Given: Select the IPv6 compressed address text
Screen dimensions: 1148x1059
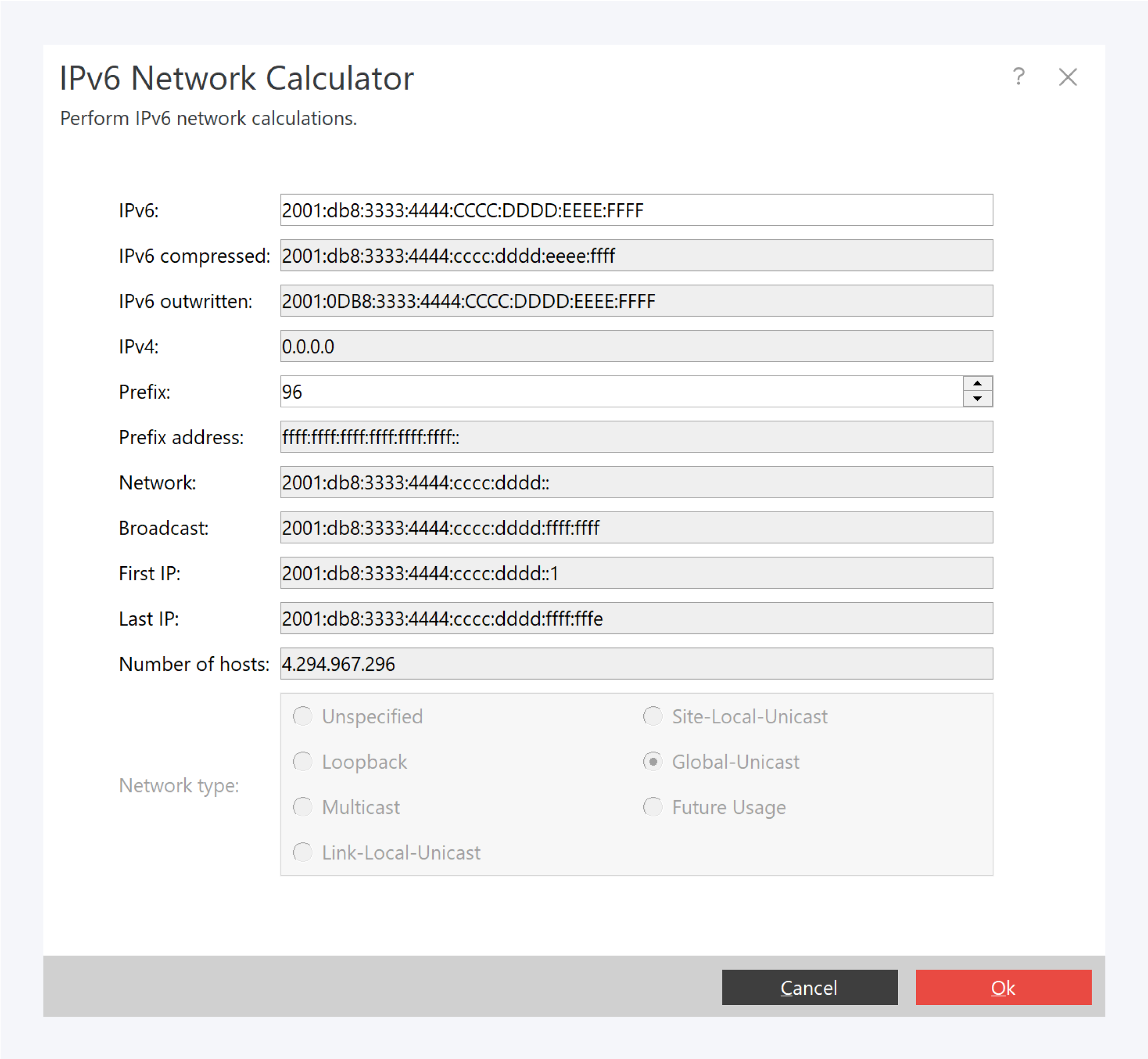Looking at the screenshot, I should [x=636, y=255].
